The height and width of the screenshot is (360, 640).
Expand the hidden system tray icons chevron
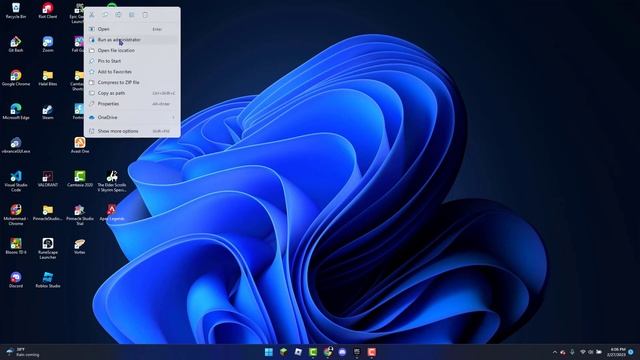(554, 352)
